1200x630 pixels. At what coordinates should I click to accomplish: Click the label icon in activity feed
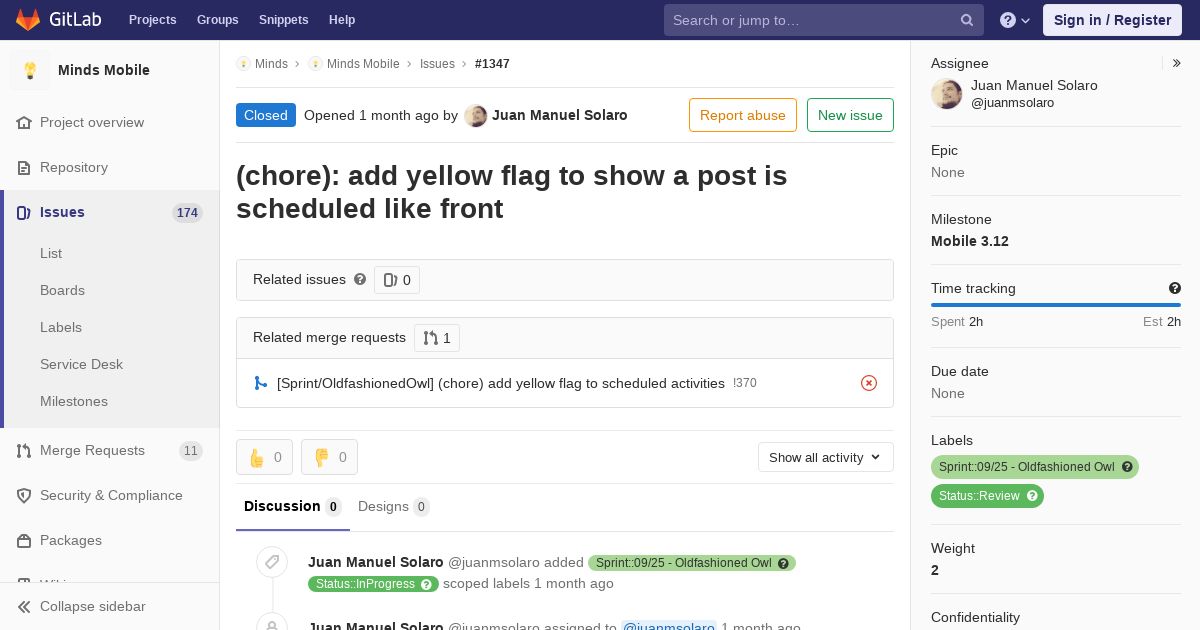pos(271,563)
